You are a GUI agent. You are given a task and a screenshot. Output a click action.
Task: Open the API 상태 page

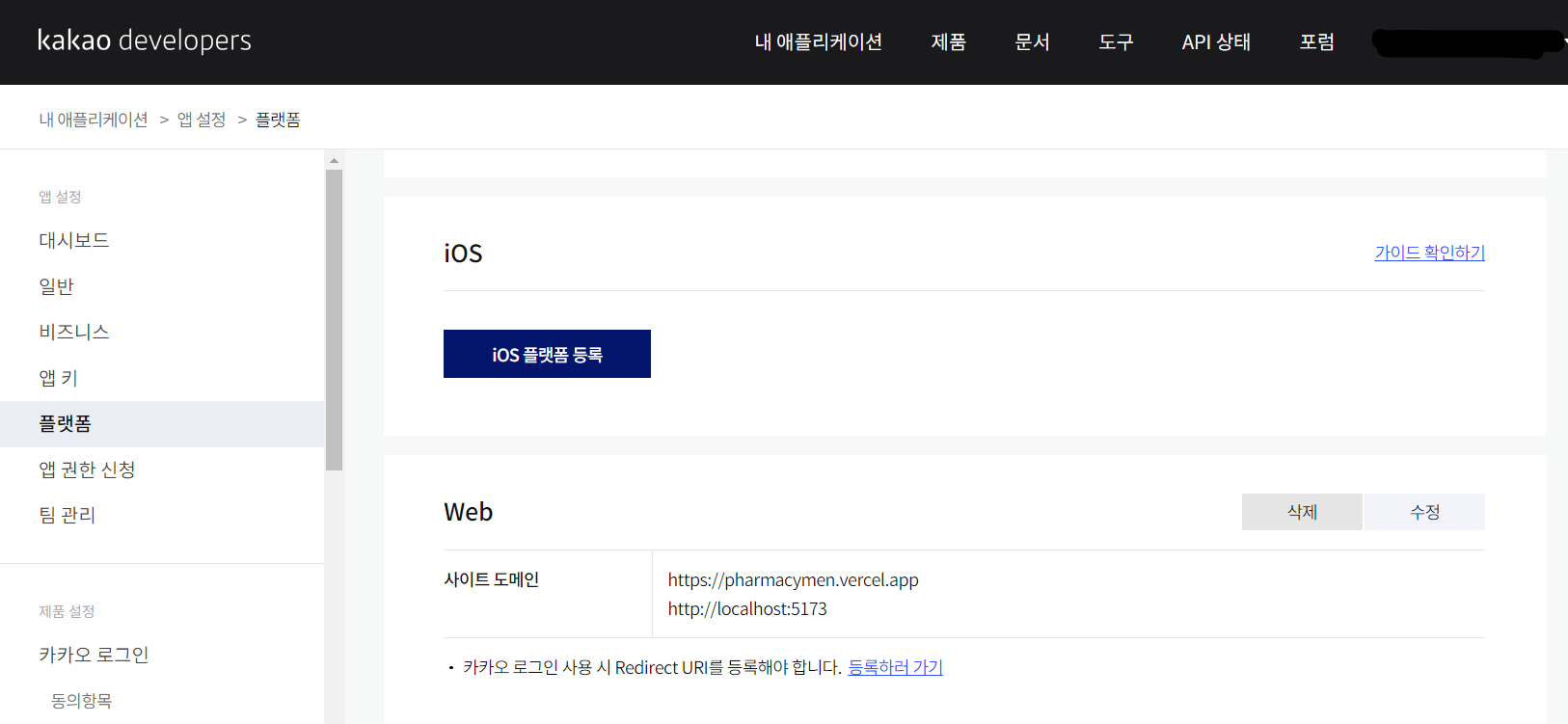point(1216,42)
